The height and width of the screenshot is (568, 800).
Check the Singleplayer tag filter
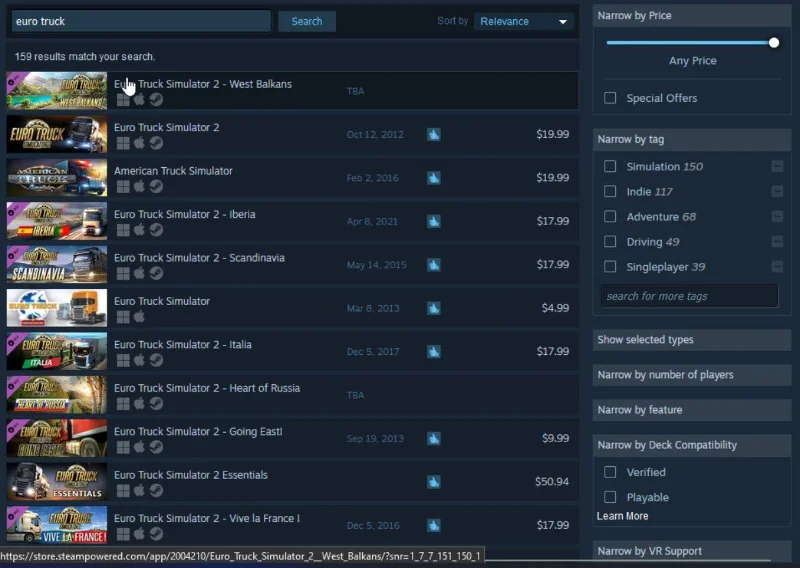click(x=610, y=266)
